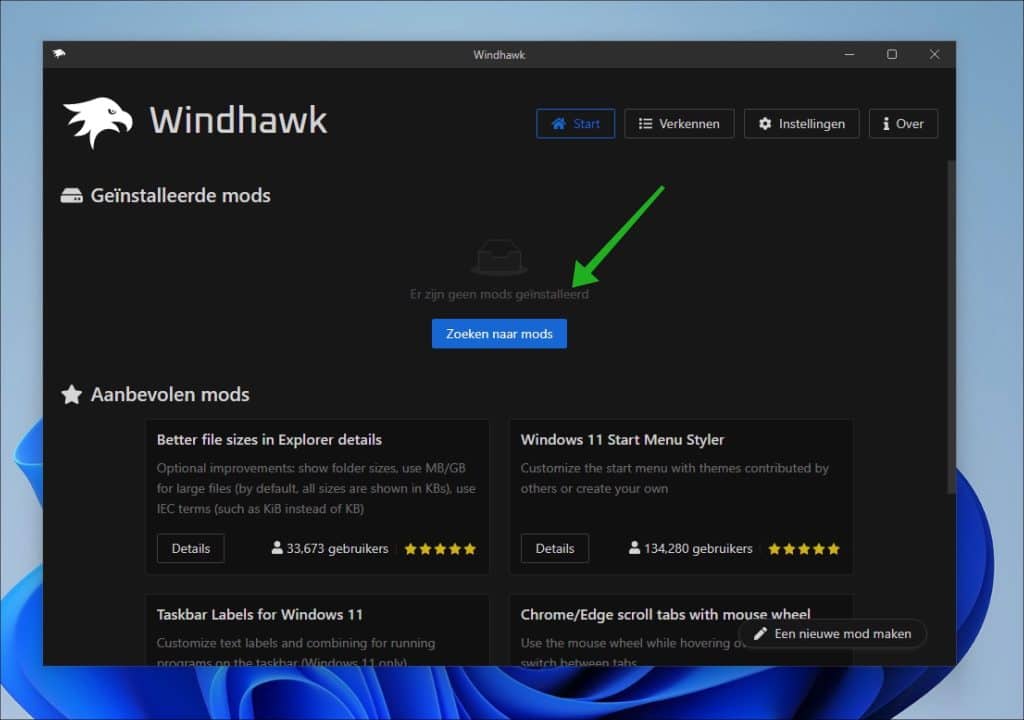The image size is (1024, 720).
Task: Click the drive icon beside Geïnstalleerde mods
Action: [x=72, y=195]
